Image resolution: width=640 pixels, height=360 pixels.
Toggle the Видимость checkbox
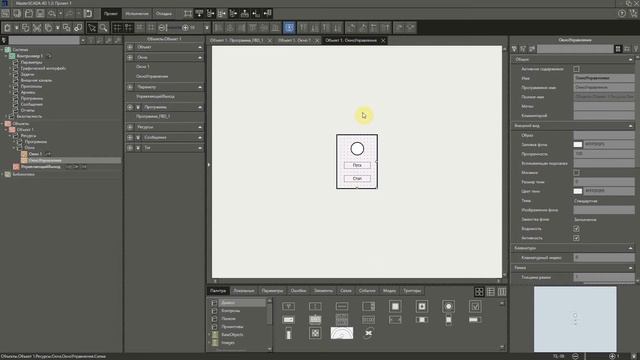pyautogui.click(x=576, y=229)
